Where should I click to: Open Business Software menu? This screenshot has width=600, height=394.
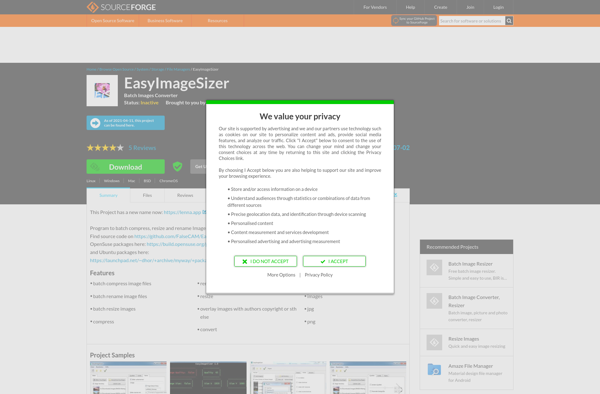click(x=165, y=21)
